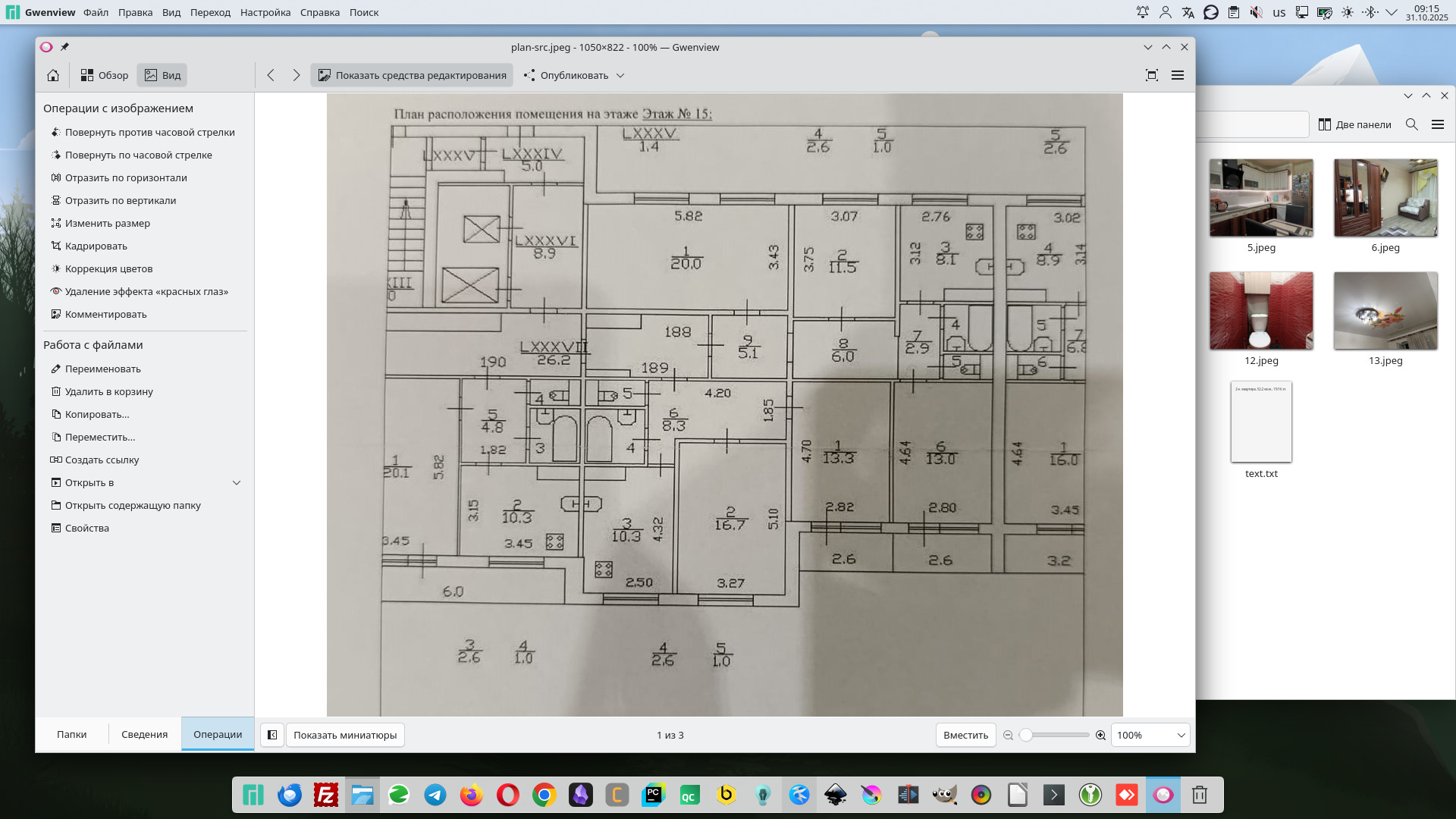Switch to Обзор browse mode
Screen dimensions: 1456x819
pos(105,75)
